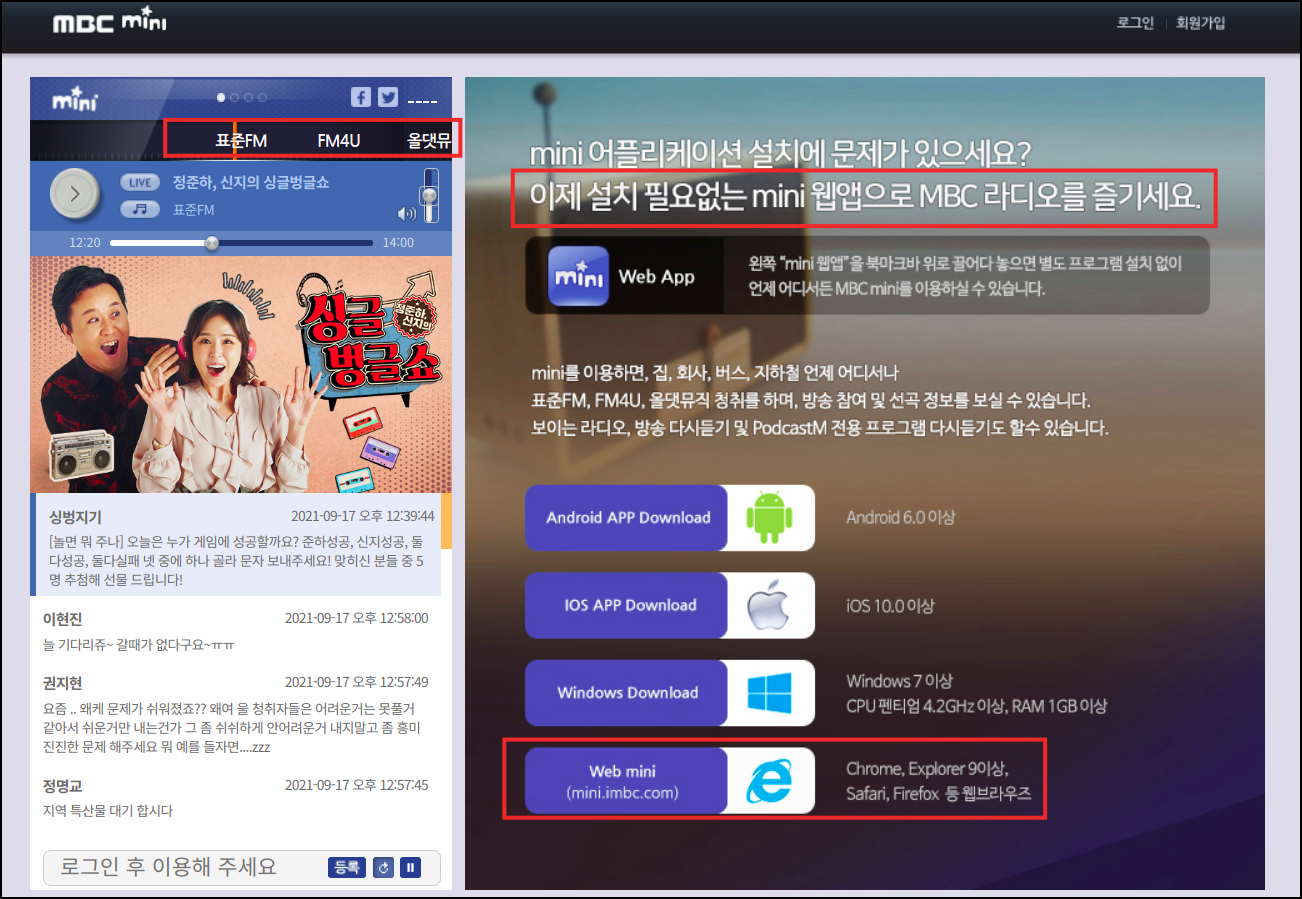
Task: Click the Chrome, Explorer 9이상 browser text
Action: click(928, 769)
